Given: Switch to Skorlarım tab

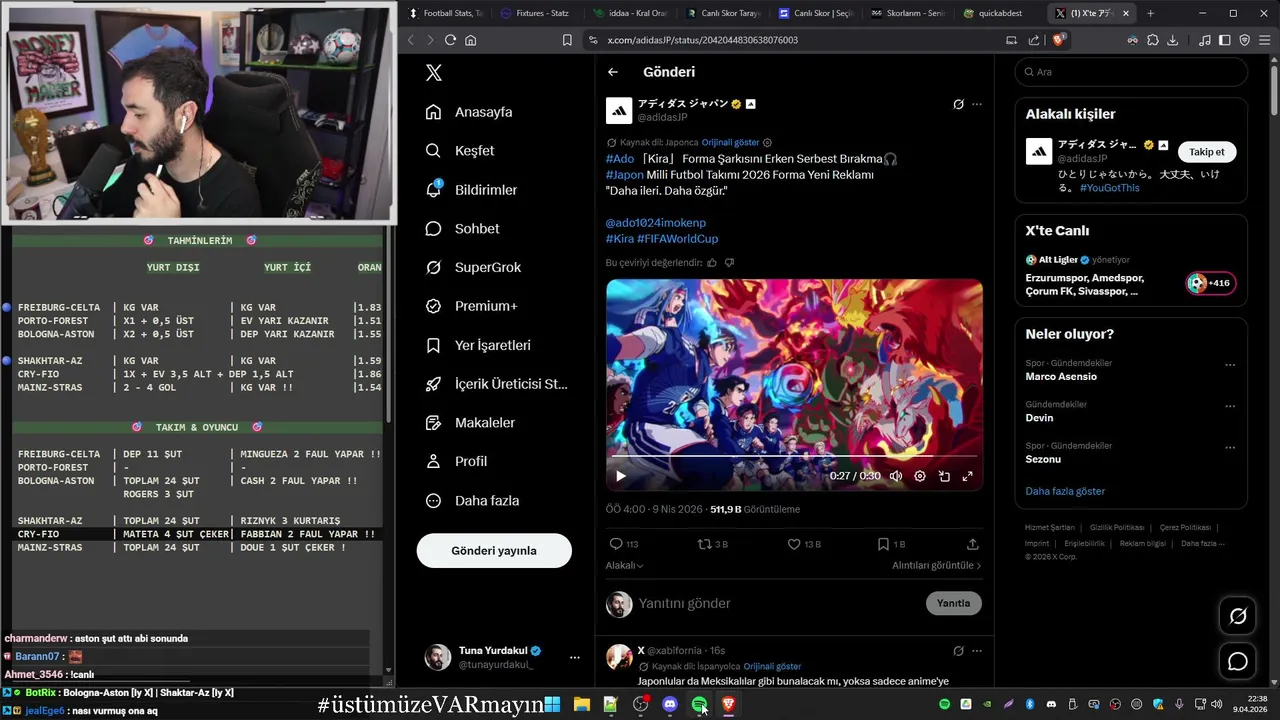Looking at the screenshot, I should (908, 13).
